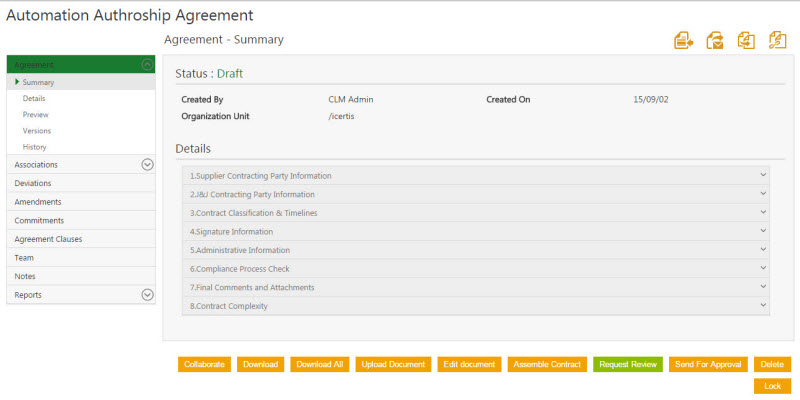Viewport: 800px width, 400px height.
Task: Click the Send For Approval button
Action: pos(707,364)
